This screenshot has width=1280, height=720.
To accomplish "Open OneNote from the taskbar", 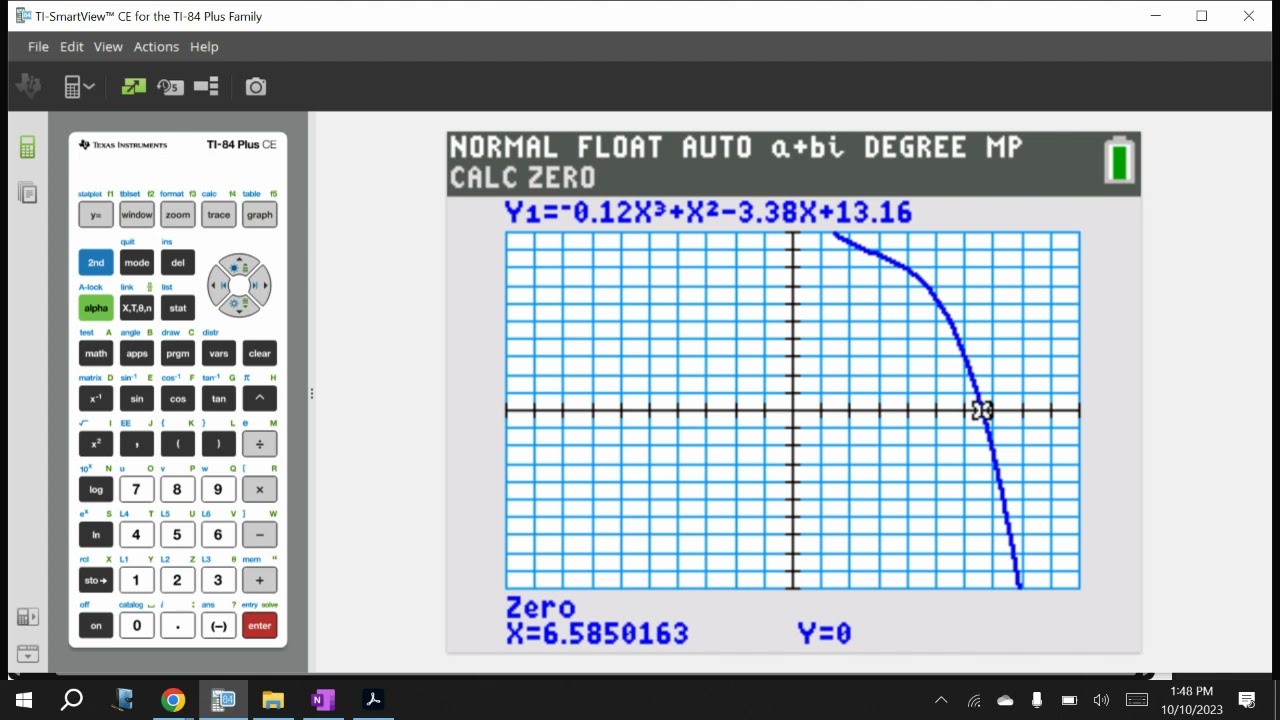I will (x=322, y=700).
